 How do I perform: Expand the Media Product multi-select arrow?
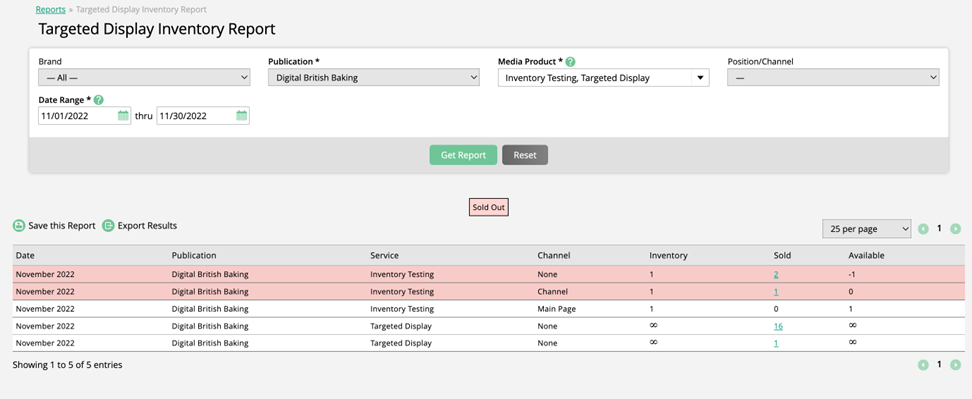click(700, 78)
